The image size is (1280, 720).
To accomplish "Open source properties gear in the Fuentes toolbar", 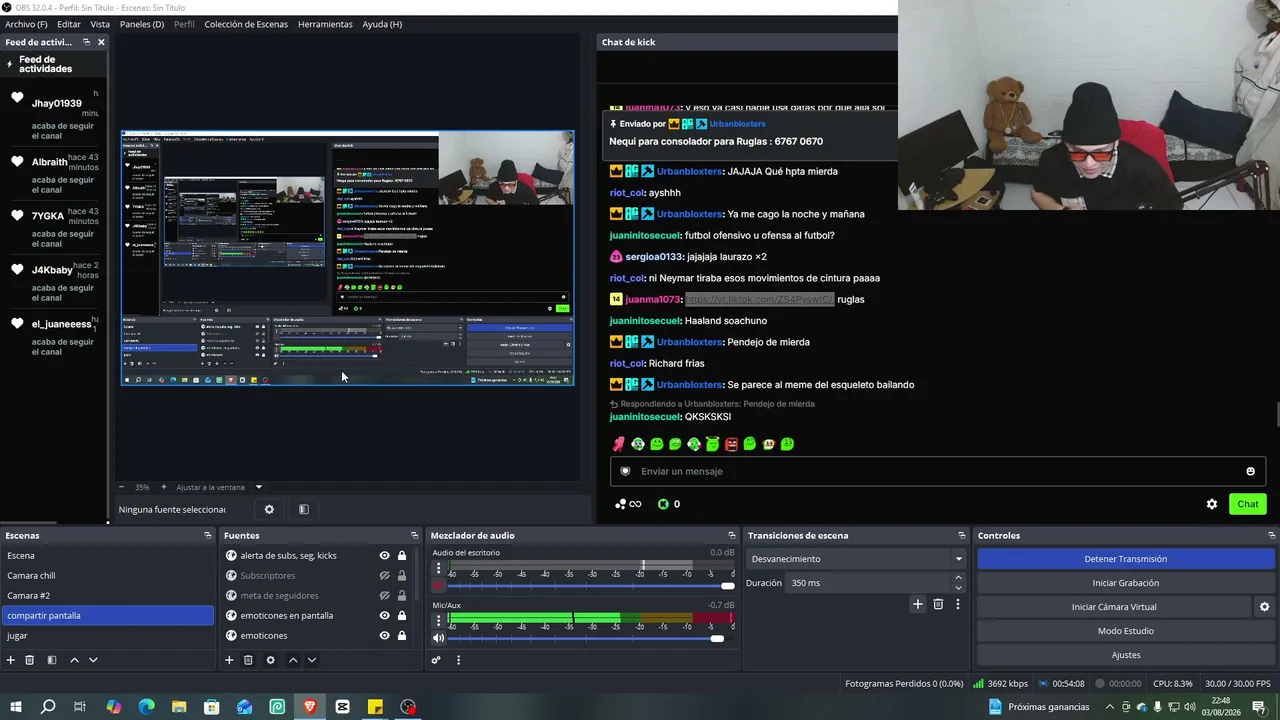I will coord(270,660).
